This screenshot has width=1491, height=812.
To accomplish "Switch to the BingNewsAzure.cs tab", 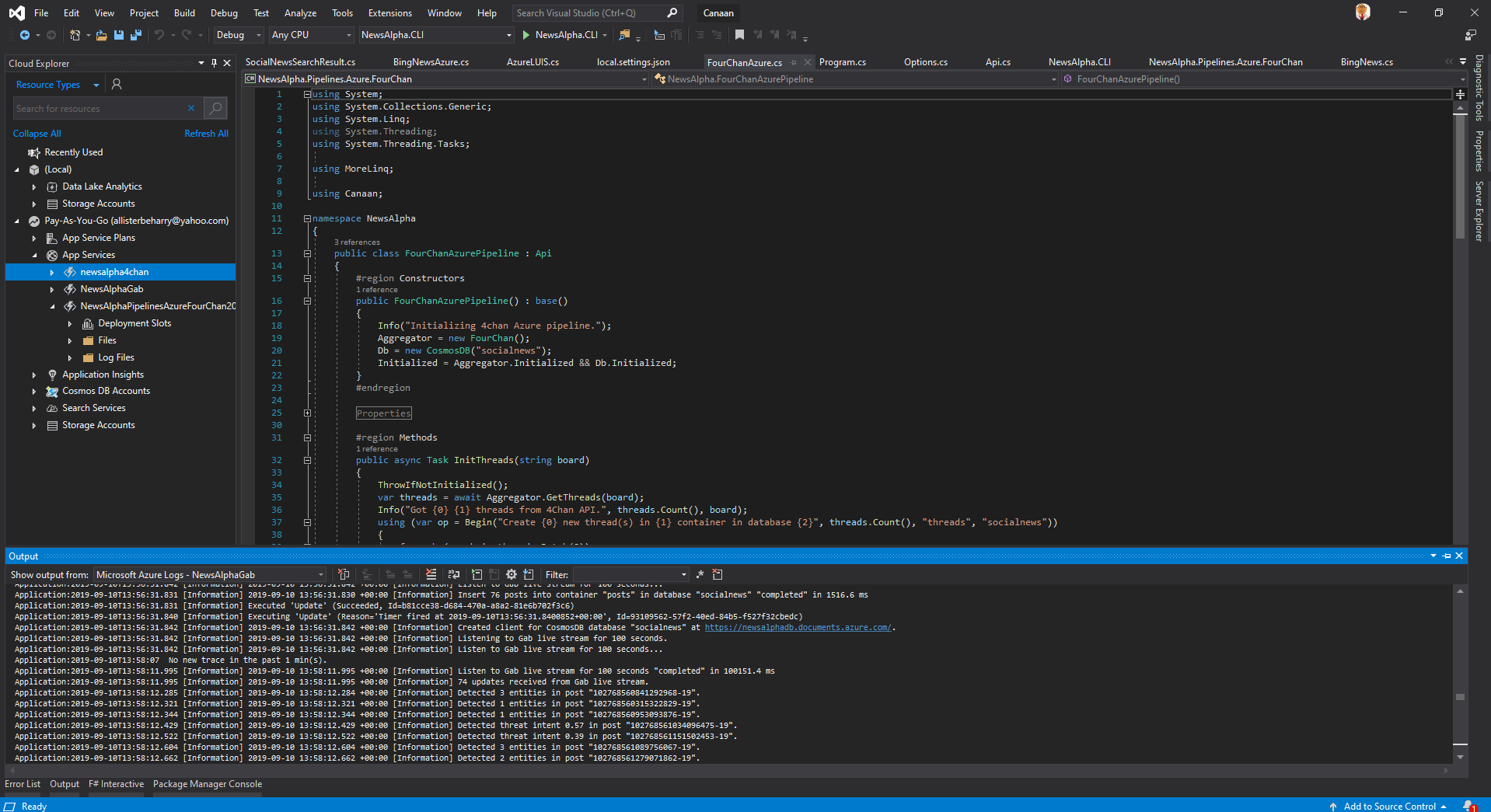I will pyautogui.click(x=431, y=62).
